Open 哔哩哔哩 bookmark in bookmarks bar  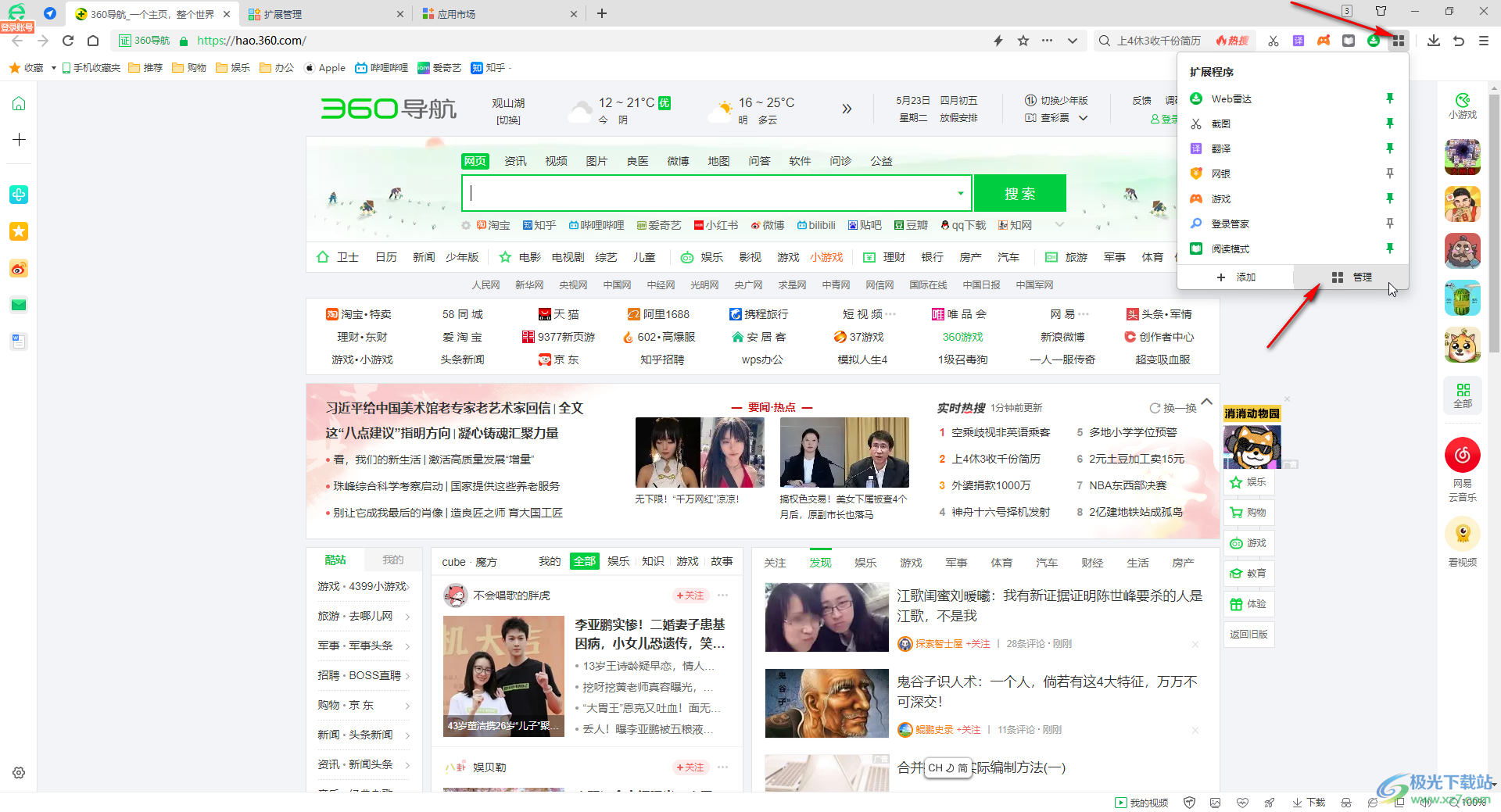pos(382,68)
